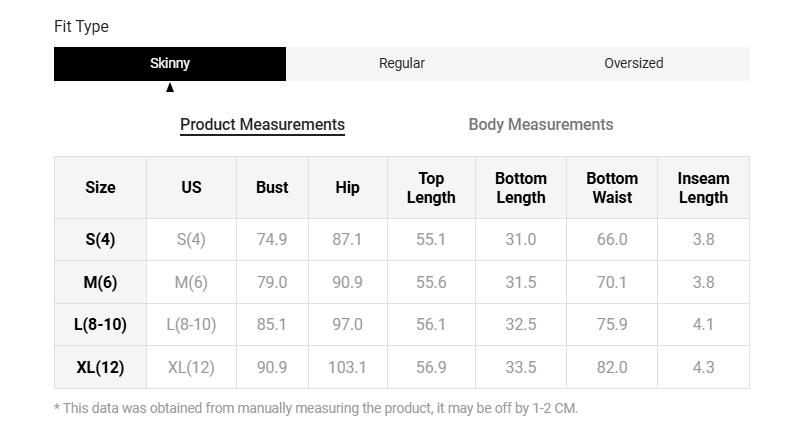Click the Bottom Waist column header
Viewport: 787px width, 439px height.
click(612, 187)
